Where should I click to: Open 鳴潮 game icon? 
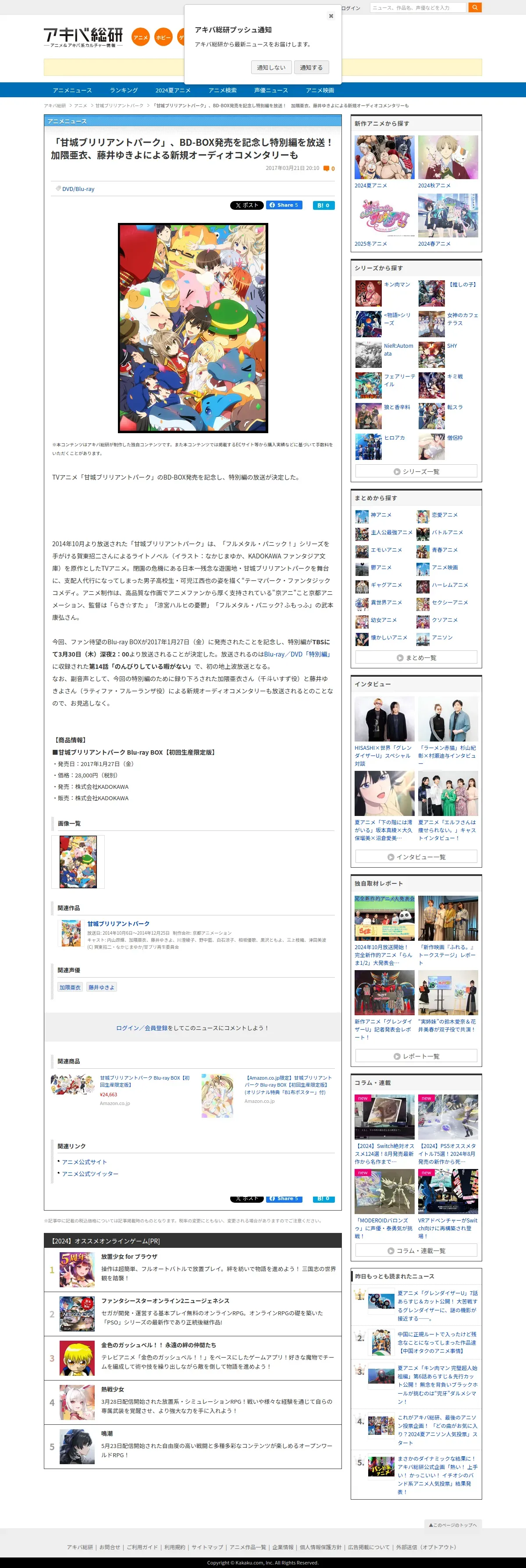coord(77,1447)
